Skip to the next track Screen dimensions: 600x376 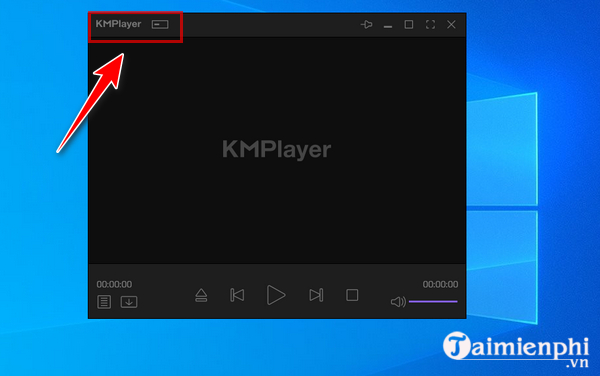pyautogui.click(x=316, y=295)
